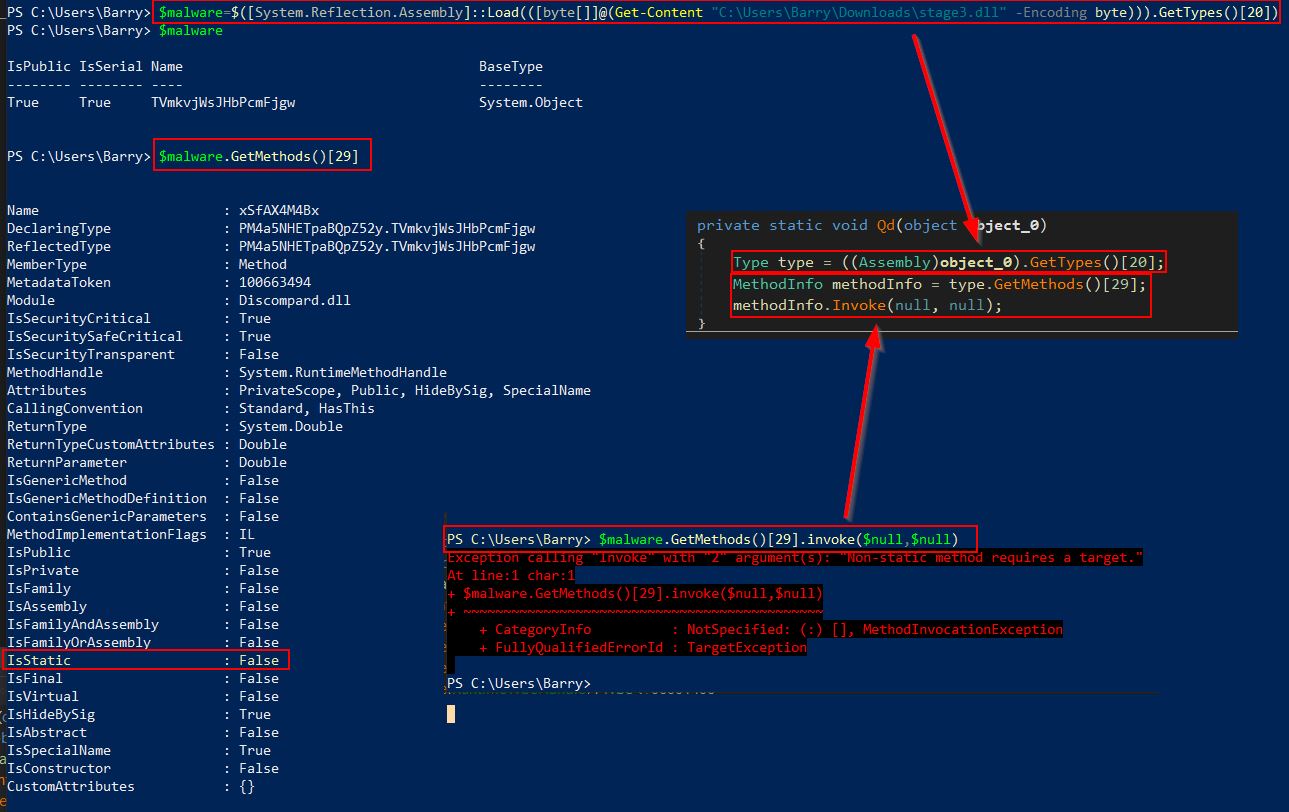Click the highlighted IsStatic property label

pos(39,660)
